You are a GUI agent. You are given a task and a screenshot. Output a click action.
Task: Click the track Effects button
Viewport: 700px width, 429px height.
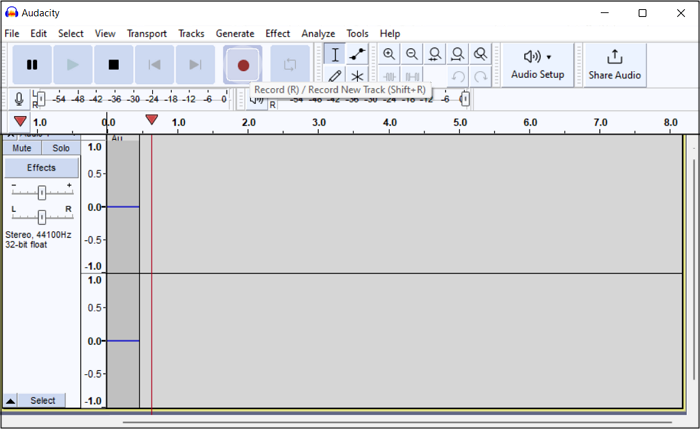(x=41, y=168)
